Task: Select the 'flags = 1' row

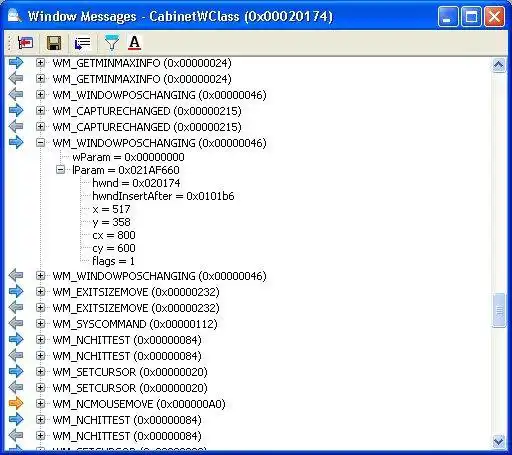Action: tap(113, 261)
